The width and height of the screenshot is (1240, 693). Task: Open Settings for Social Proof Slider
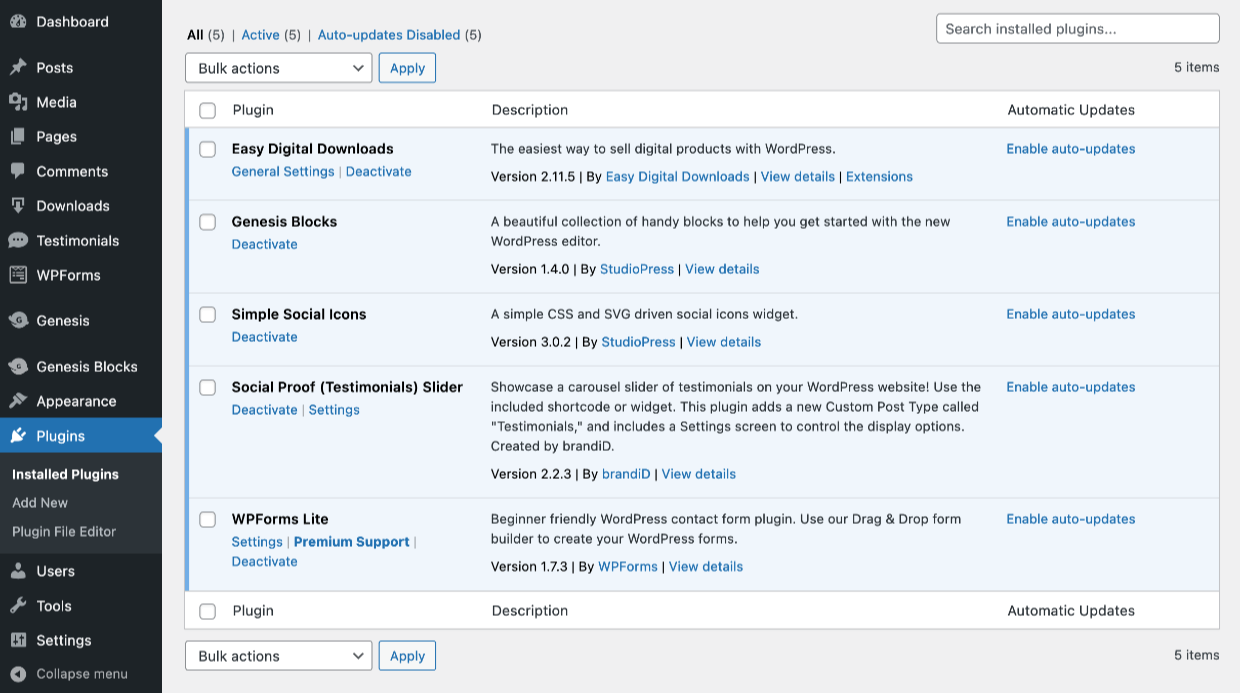(x=334, y=410)
